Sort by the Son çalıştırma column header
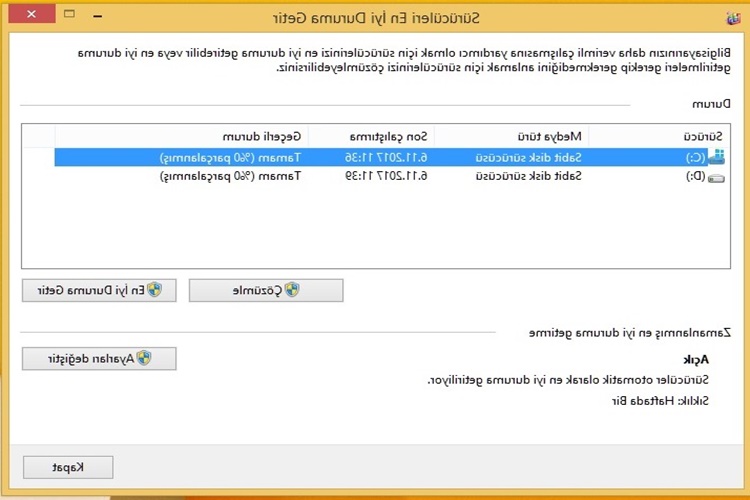 tap(371, 137)
